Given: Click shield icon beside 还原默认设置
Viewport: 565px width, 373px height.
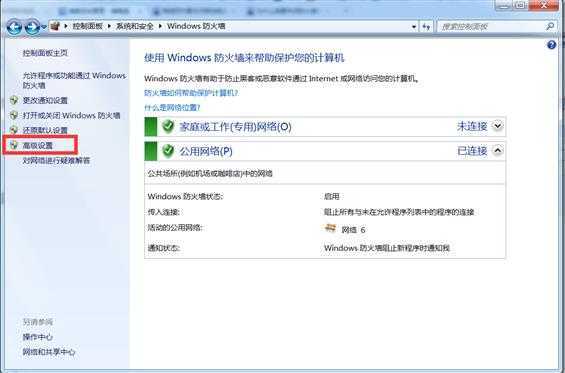Looking at the screenshot, I should point(14,130).
